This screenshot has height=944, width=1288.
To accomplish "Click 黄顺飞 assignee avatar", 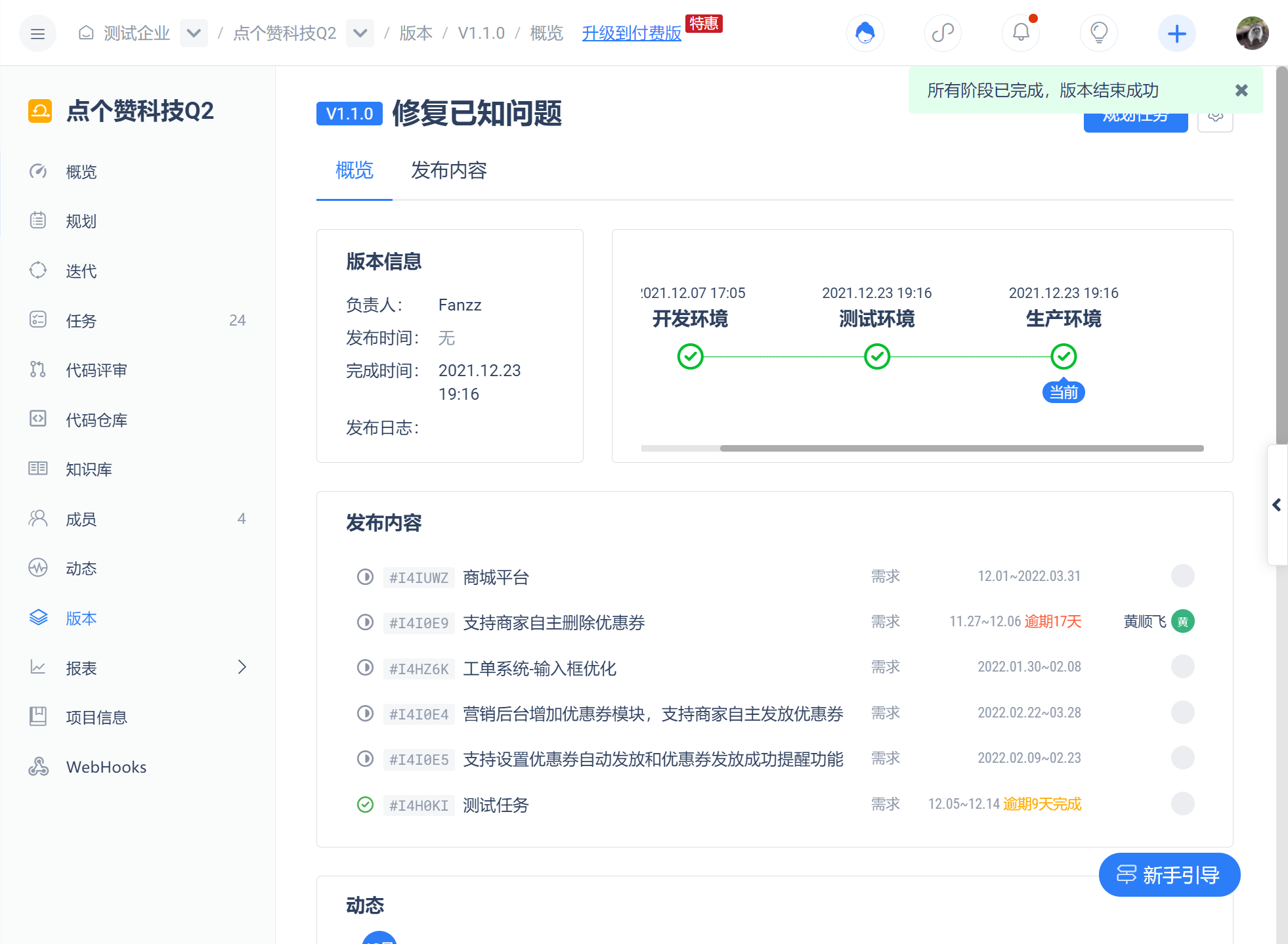I will click(1182, 621).
